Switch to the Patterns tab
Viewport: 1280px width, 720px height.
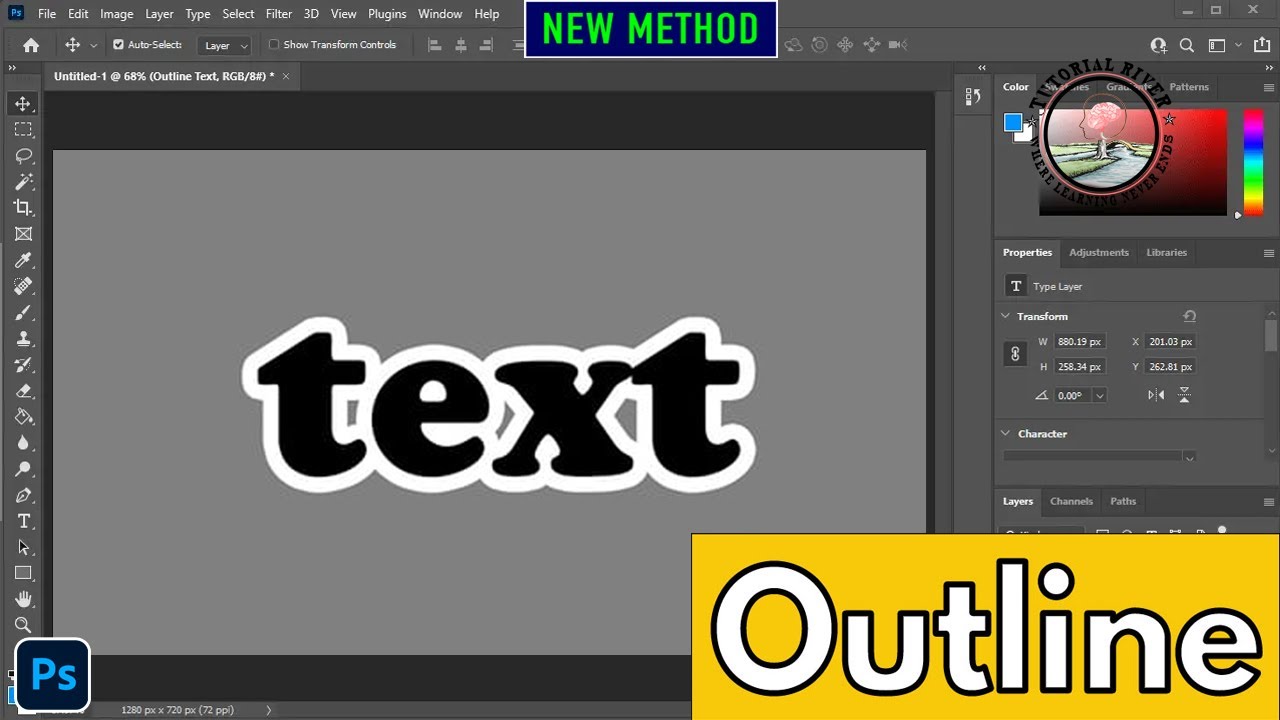1189,87
